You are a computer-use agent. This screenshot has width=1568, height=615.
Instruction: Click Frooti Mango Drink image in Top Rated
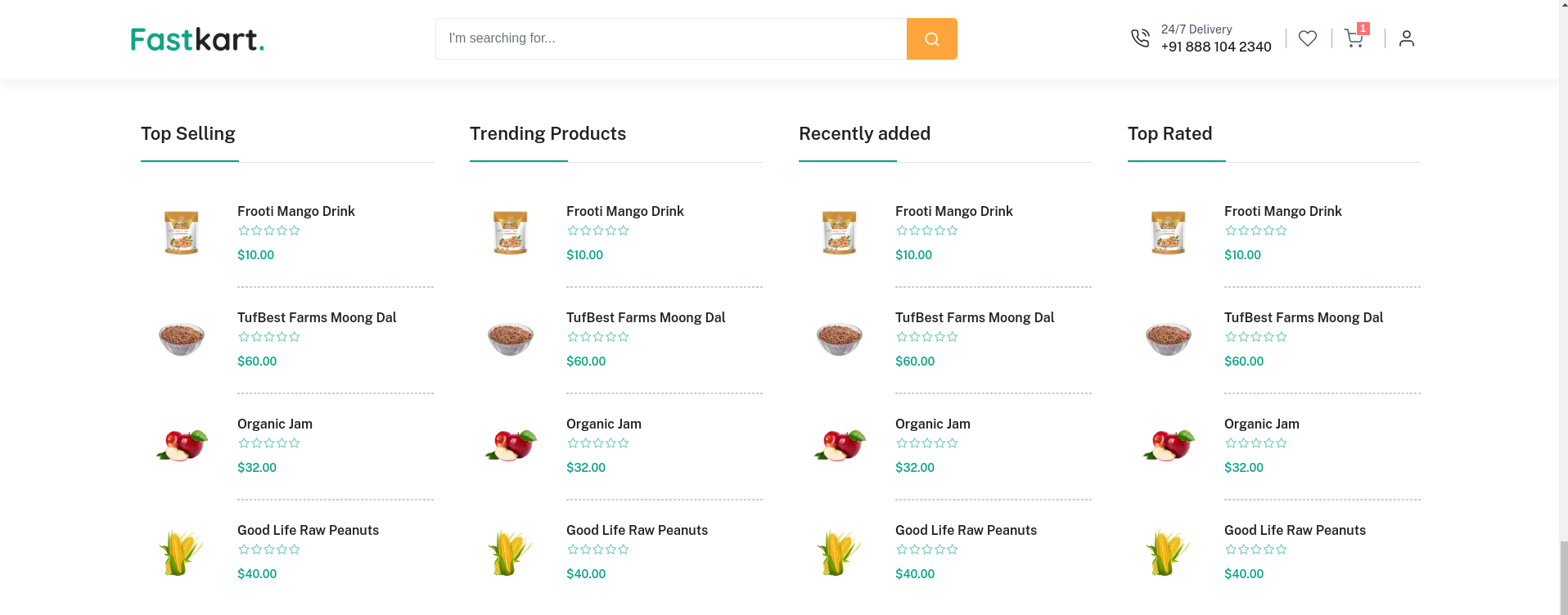pos(1169,232)
